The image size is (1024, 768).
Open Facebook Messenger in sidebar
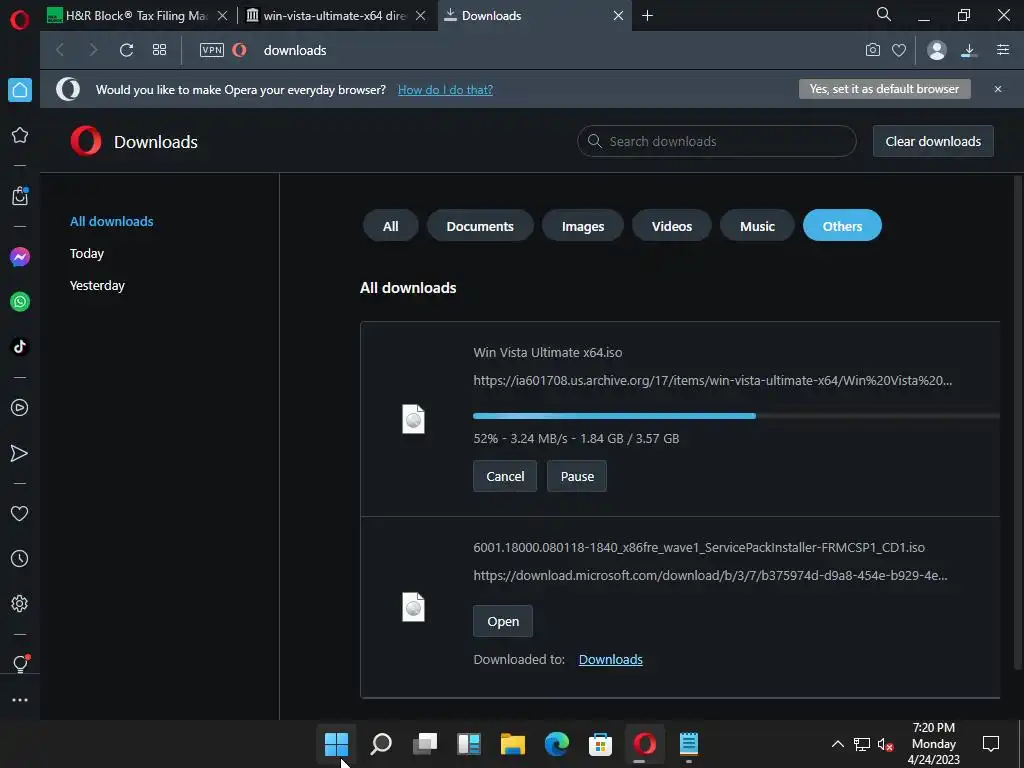click(20, 257)
